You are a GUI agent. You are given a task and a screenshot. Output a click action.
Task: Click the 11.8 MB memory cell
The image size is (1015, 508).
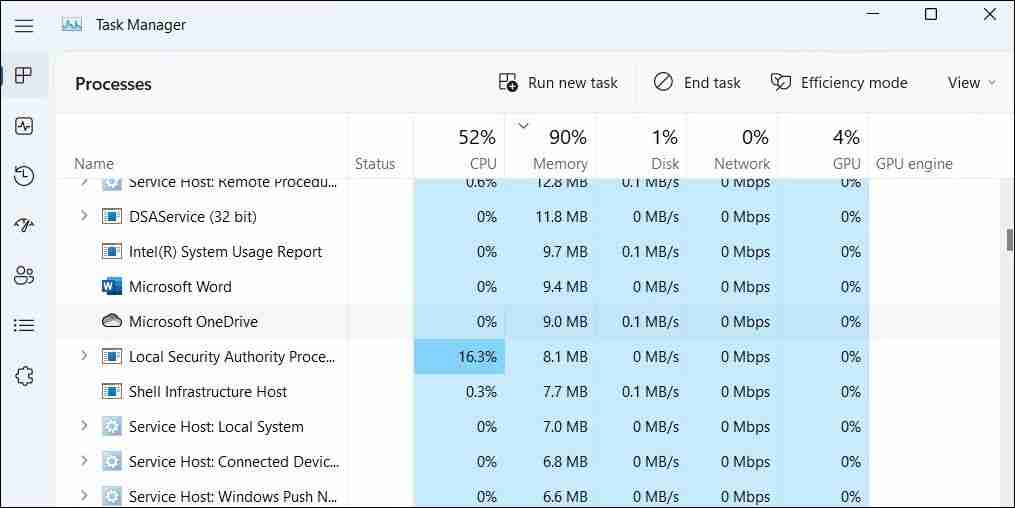tap(550, 217)
